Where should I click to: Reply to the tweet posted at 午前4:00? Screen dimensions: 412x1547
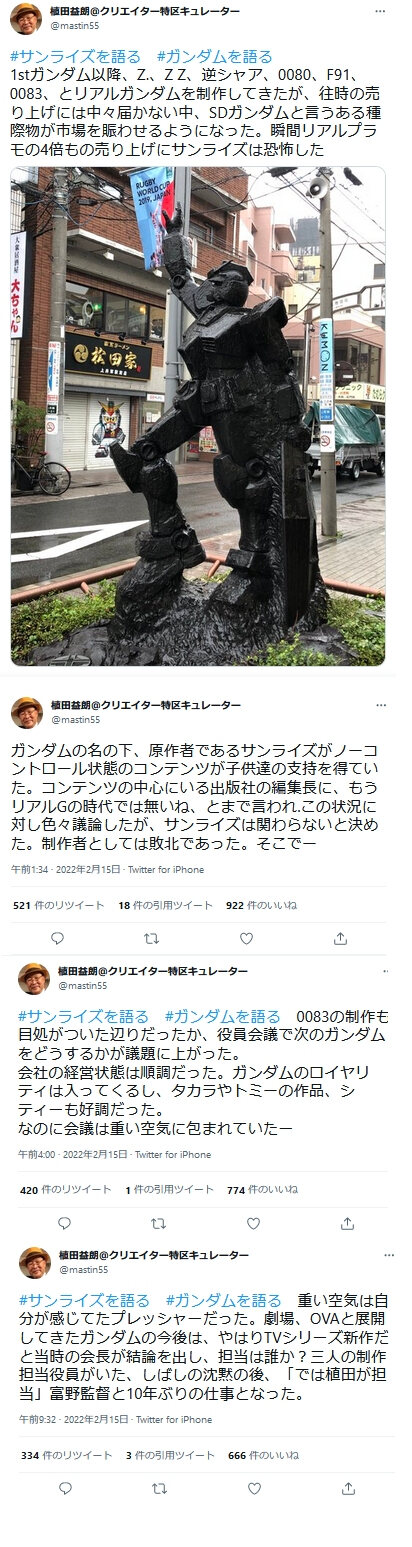click(x=64, y=1223)
